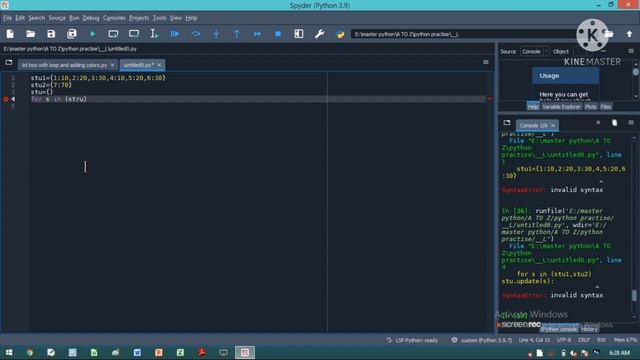Open file using the folder toolbar icon
Image resolution: width=640 pixels, height=360 pixels.
pos(31,34)
